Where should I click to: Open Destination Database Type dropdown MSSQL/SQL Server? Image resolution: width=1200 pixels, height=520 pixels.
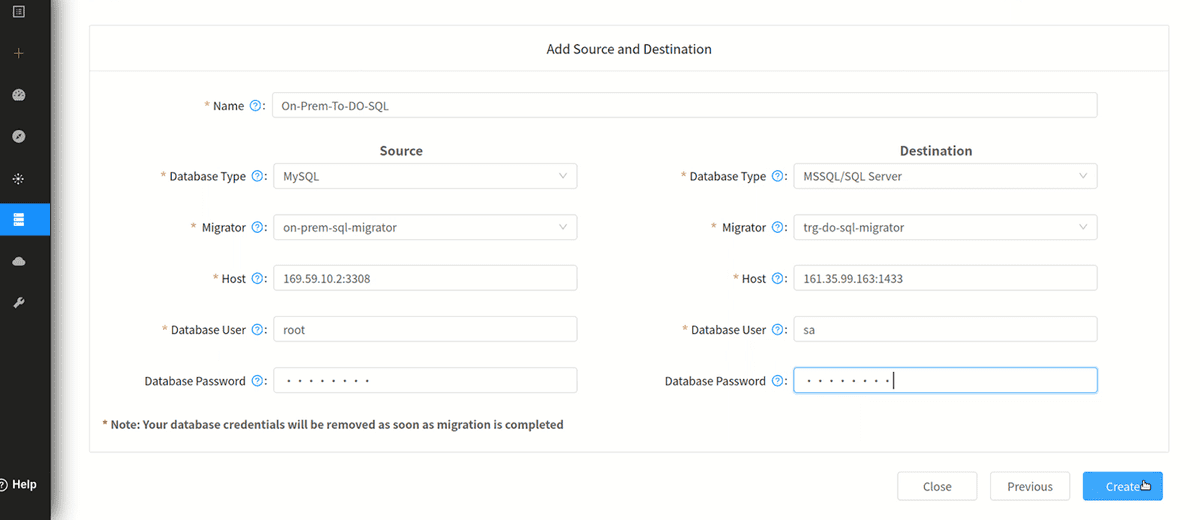tap(945, 176)
